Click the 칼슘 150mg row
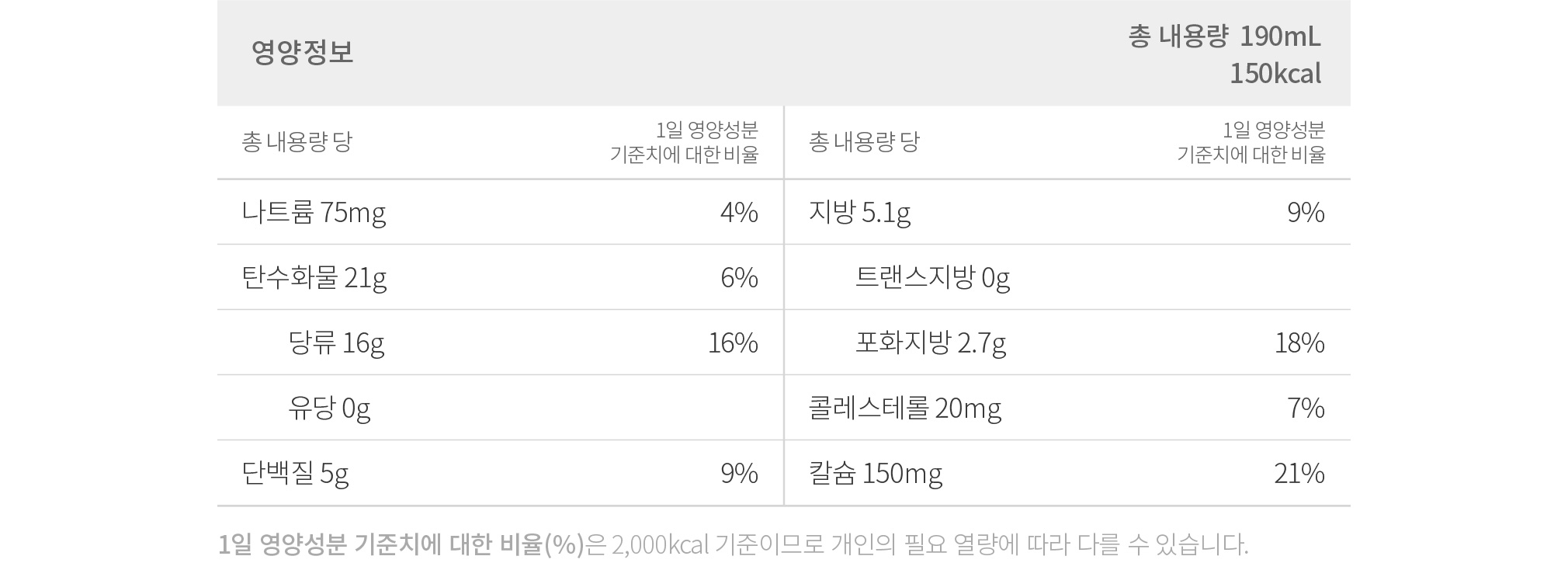Image resolution: width=1568 pixels, height=563 pixels. coord(1067,473)
